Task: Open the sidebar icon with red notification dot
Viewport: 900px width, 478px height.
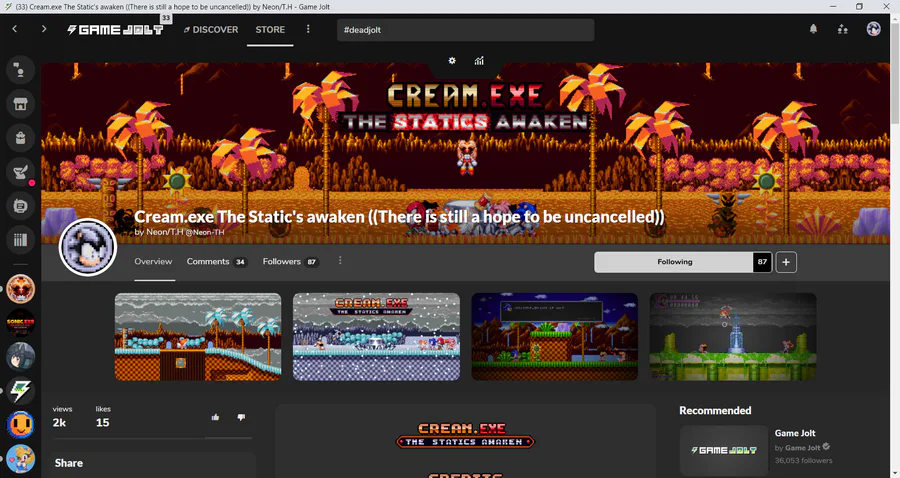Action: coord(20,172)
